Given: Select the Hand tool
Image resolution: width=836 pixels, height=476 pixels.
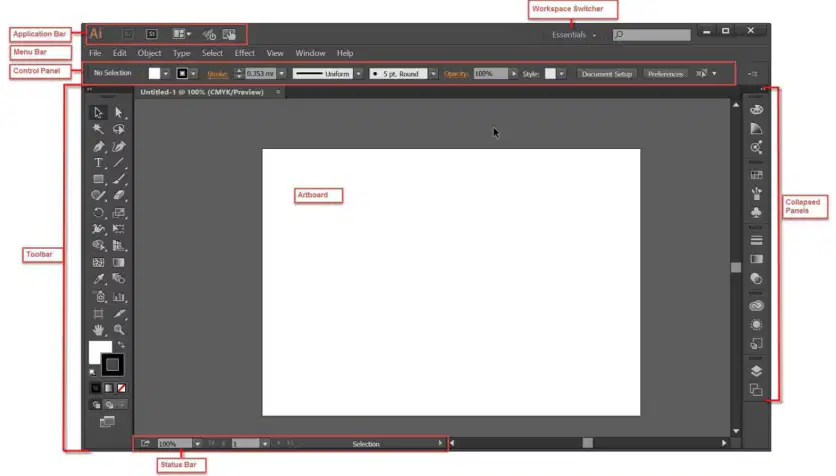Looking at the screenshot, I should click(98, 330).
